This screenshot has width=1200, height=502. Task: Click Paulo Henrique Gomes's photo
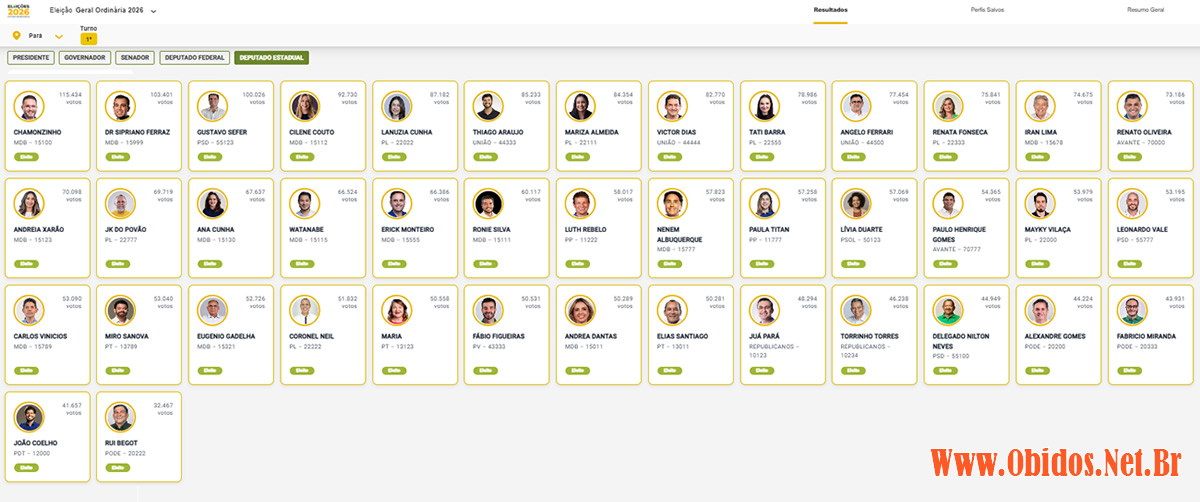coord(948,203)
